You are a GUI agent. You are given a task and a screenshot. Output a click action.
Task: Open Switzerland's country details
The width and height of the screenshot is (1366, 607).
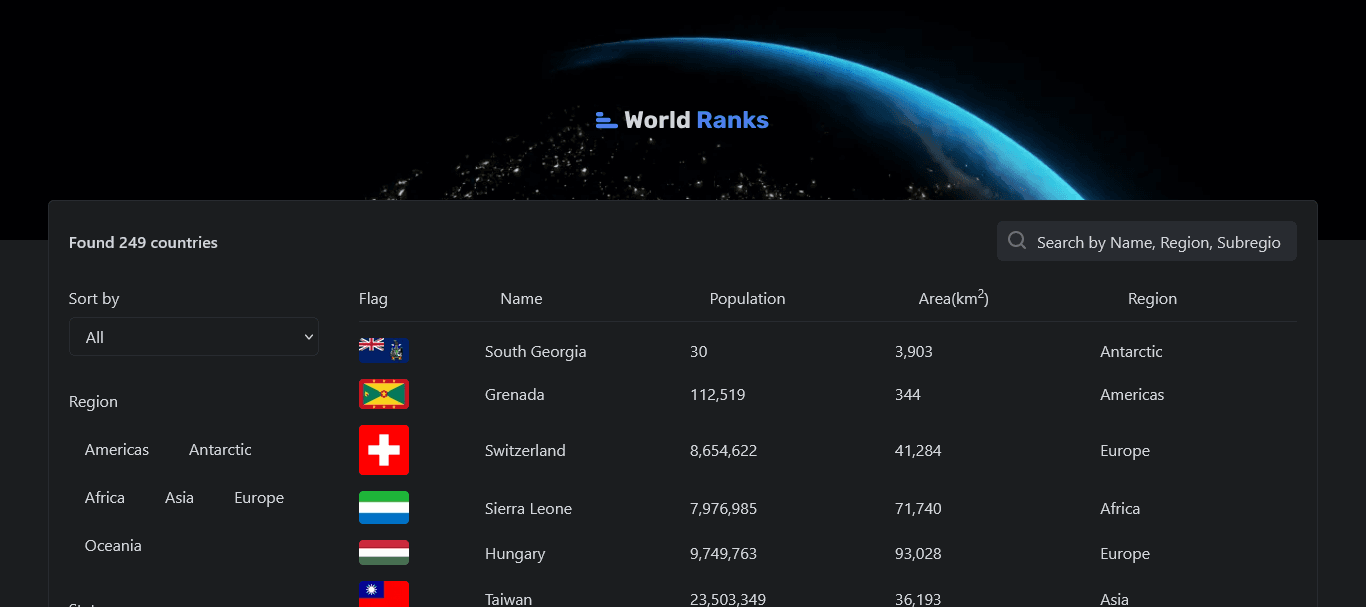coord(525,450)
